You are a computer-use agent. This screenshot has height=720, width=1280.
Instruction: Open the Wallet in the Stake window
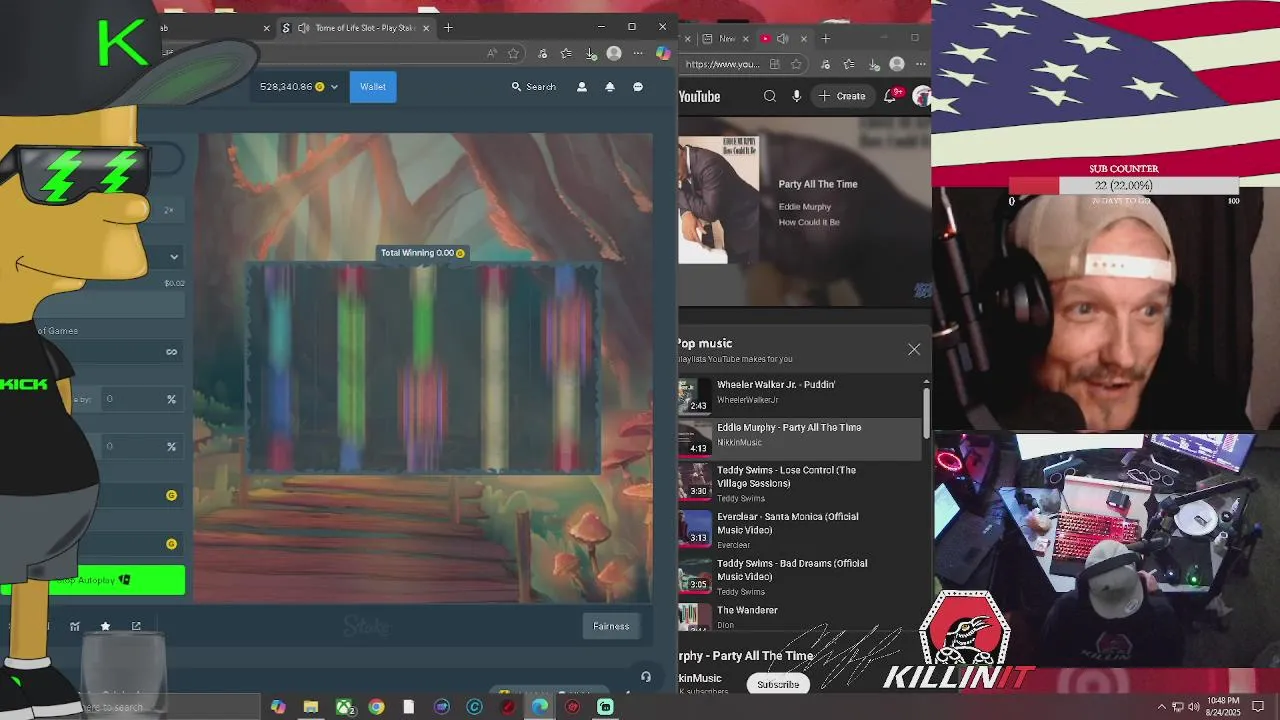(x=373, y=86)
